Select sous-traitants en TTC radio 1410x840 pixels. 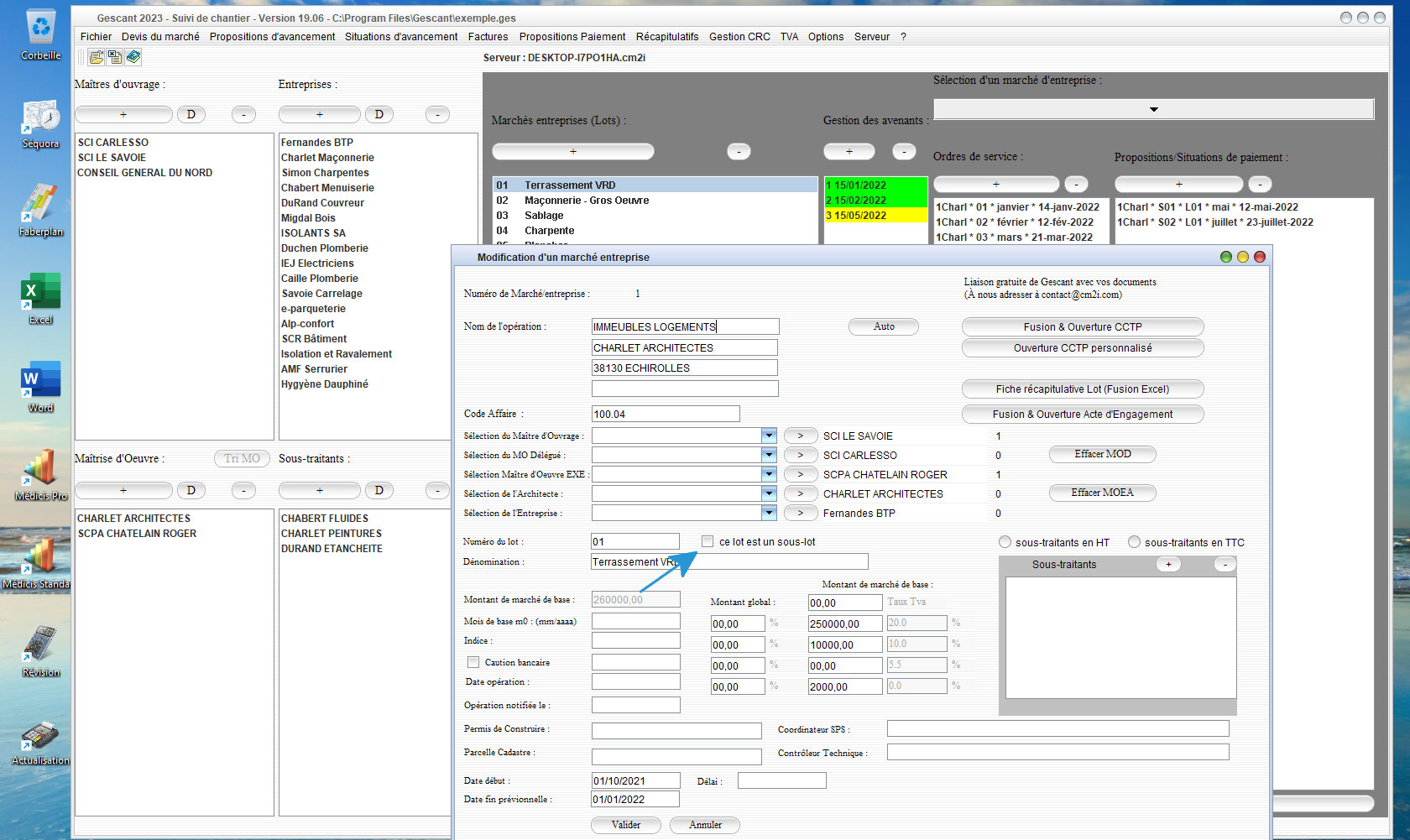click(x=1134, y=542)
